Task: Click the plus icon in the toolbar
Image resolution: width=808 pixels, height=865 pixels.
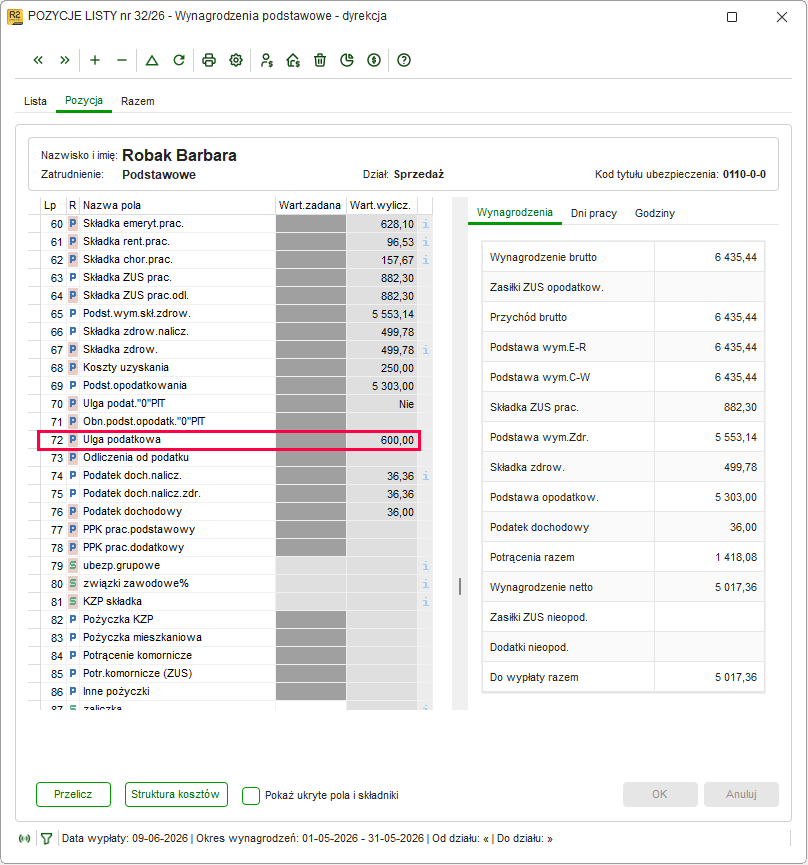Action: click(95, 60)
